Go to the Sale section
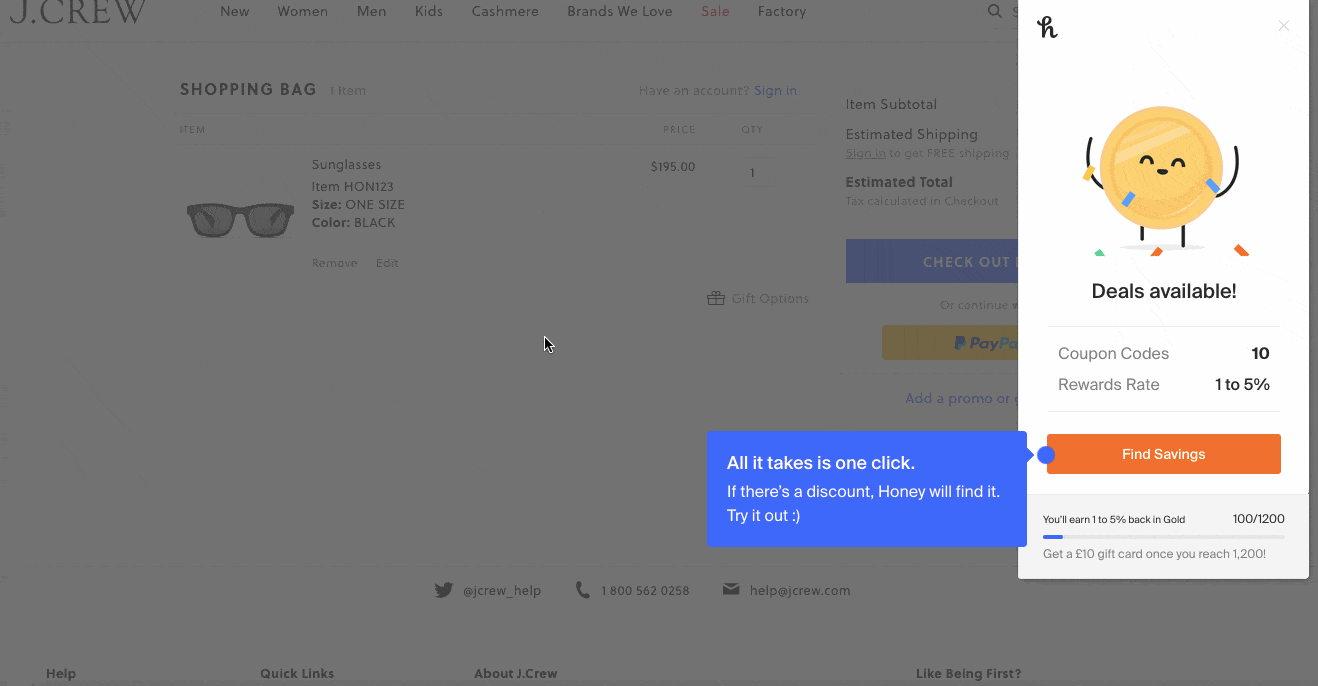1318x686 pixels. 715,12
